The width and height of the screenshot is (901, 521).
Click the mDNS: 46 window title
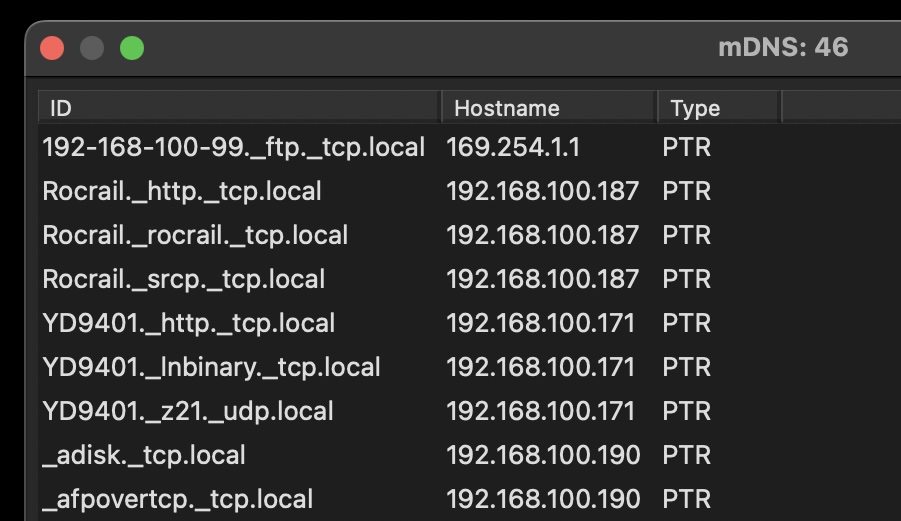(x=782, y=47)
